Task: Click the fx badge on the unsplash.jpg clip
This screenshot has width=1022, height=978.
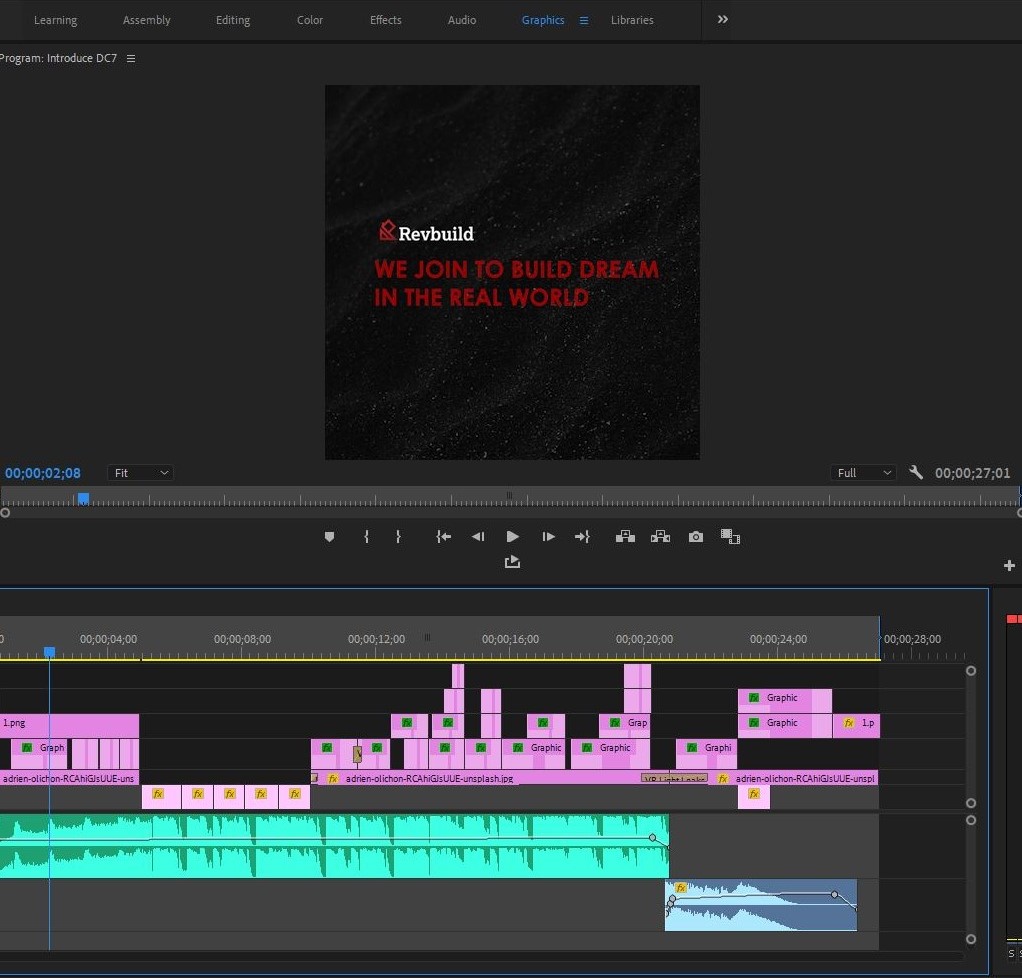Action: 333,778
